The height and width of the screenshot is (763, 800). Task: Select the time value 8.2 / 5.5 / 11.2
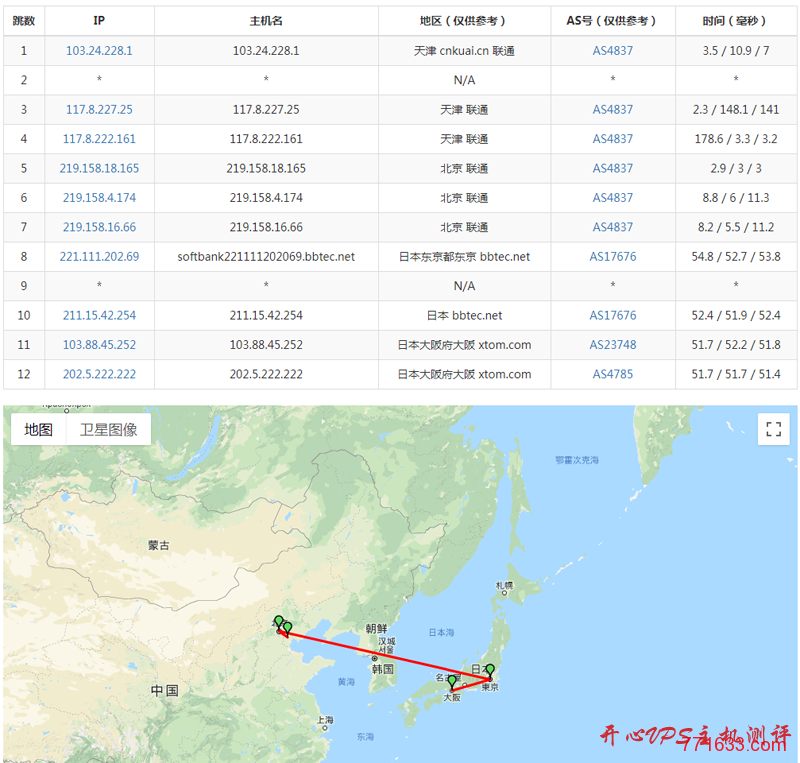(736, 227)
